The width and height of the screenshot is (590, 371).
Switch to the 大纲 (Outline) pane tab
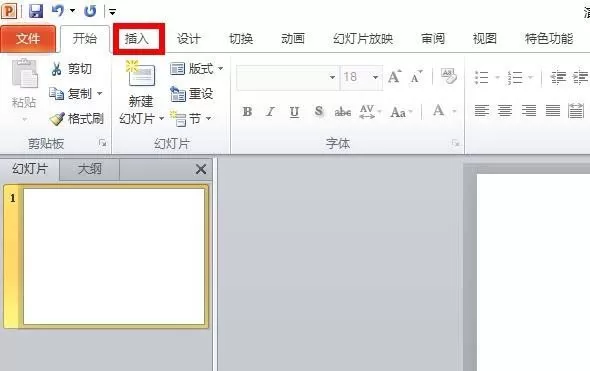[90, 169]
